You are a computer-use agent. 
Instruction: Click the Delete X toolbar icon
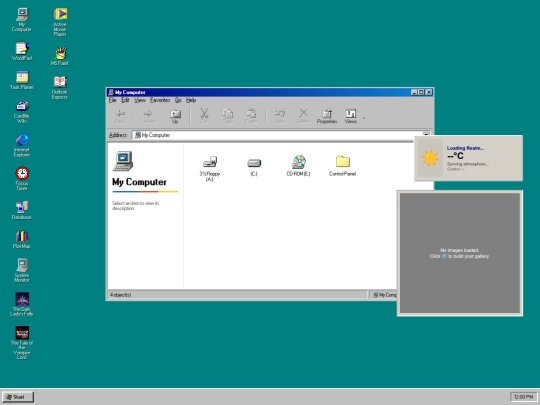click(x=303, y=116)
